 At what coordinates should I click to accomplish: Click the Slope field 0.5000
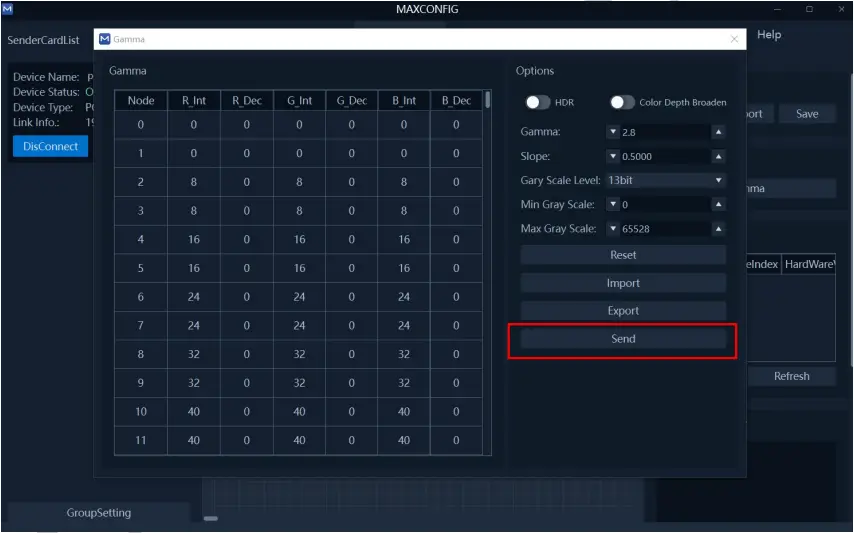pyautogui.click(x=665, y=156)
